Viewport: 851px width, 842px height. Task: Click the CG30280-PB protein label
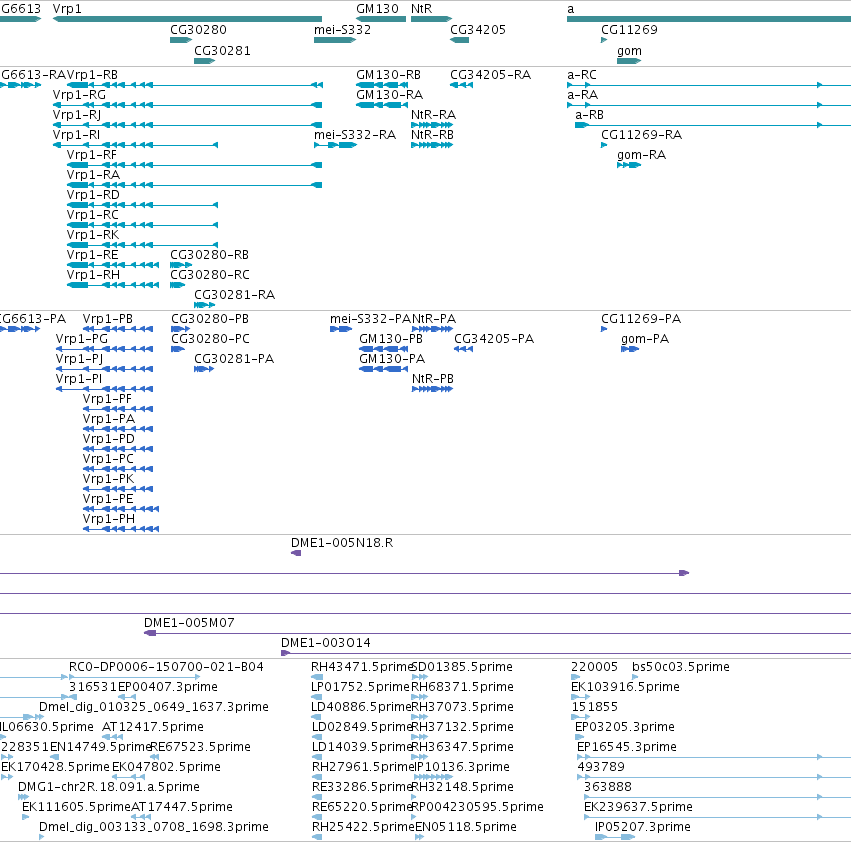(210, 319)
